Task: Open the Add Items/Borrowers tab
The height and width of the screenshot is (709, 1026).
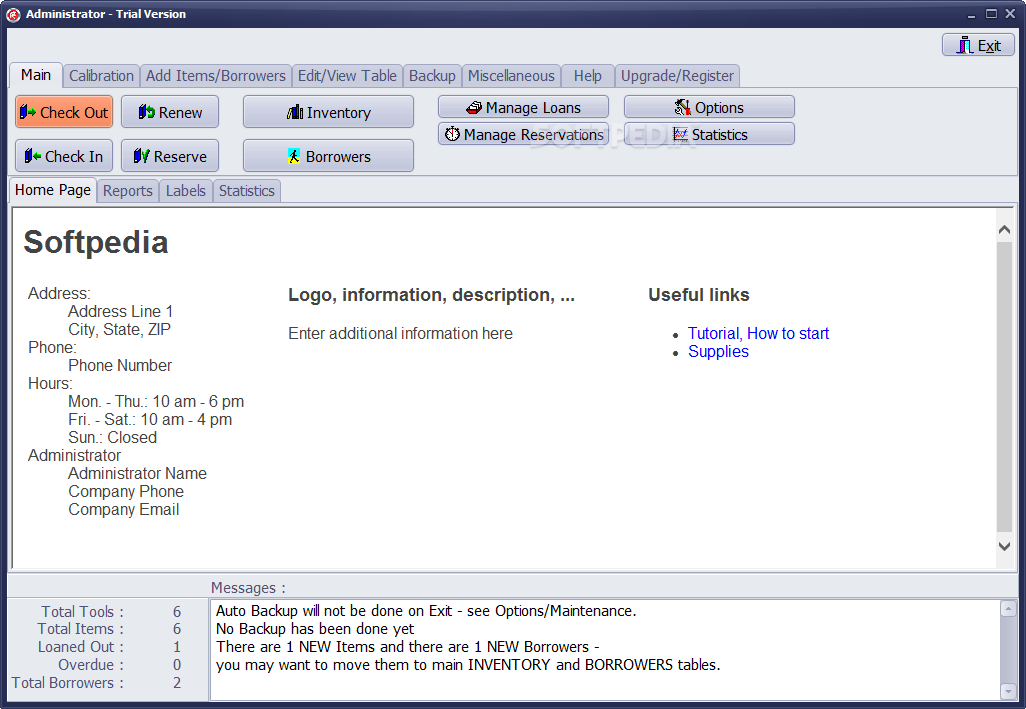Action: (216, 76)
